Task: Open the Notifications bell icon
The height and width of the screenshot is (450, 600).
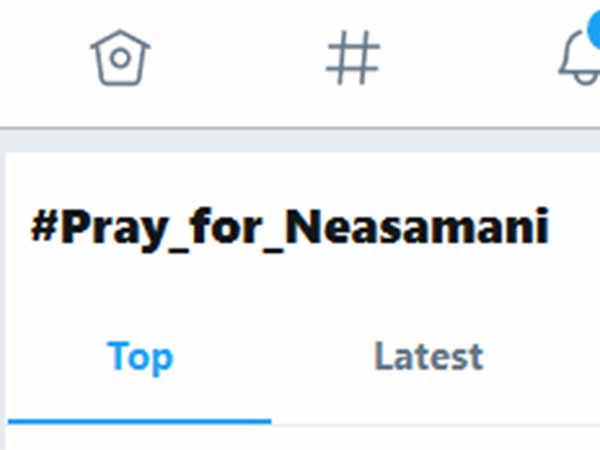Action: 578,64
